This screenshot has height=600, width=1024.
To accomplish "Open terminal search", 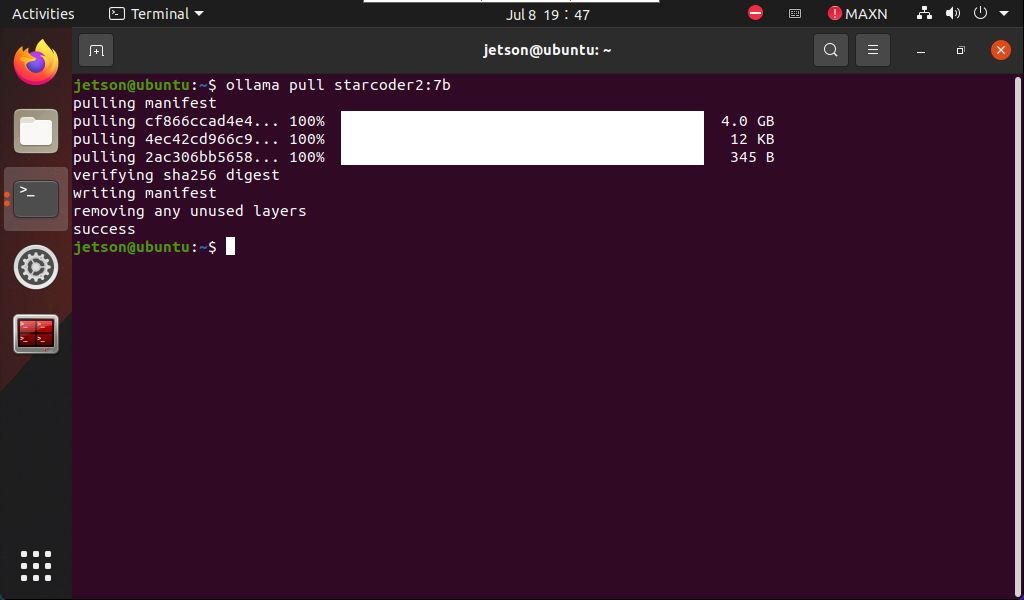I will (x=831, y=50).
